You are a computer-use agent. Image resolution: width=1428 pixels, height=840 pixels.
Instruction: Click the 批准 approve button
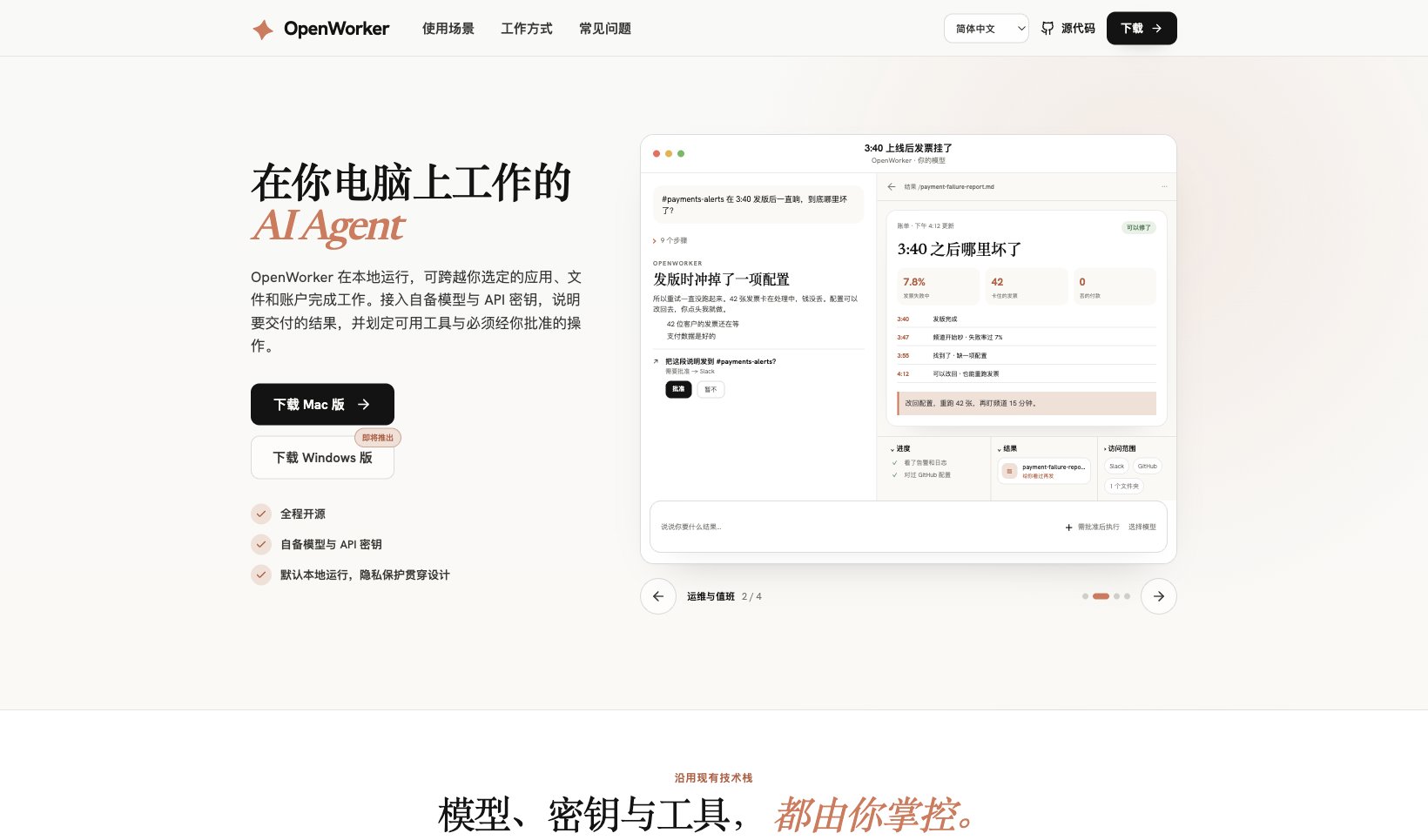click(x=678, y=389)
